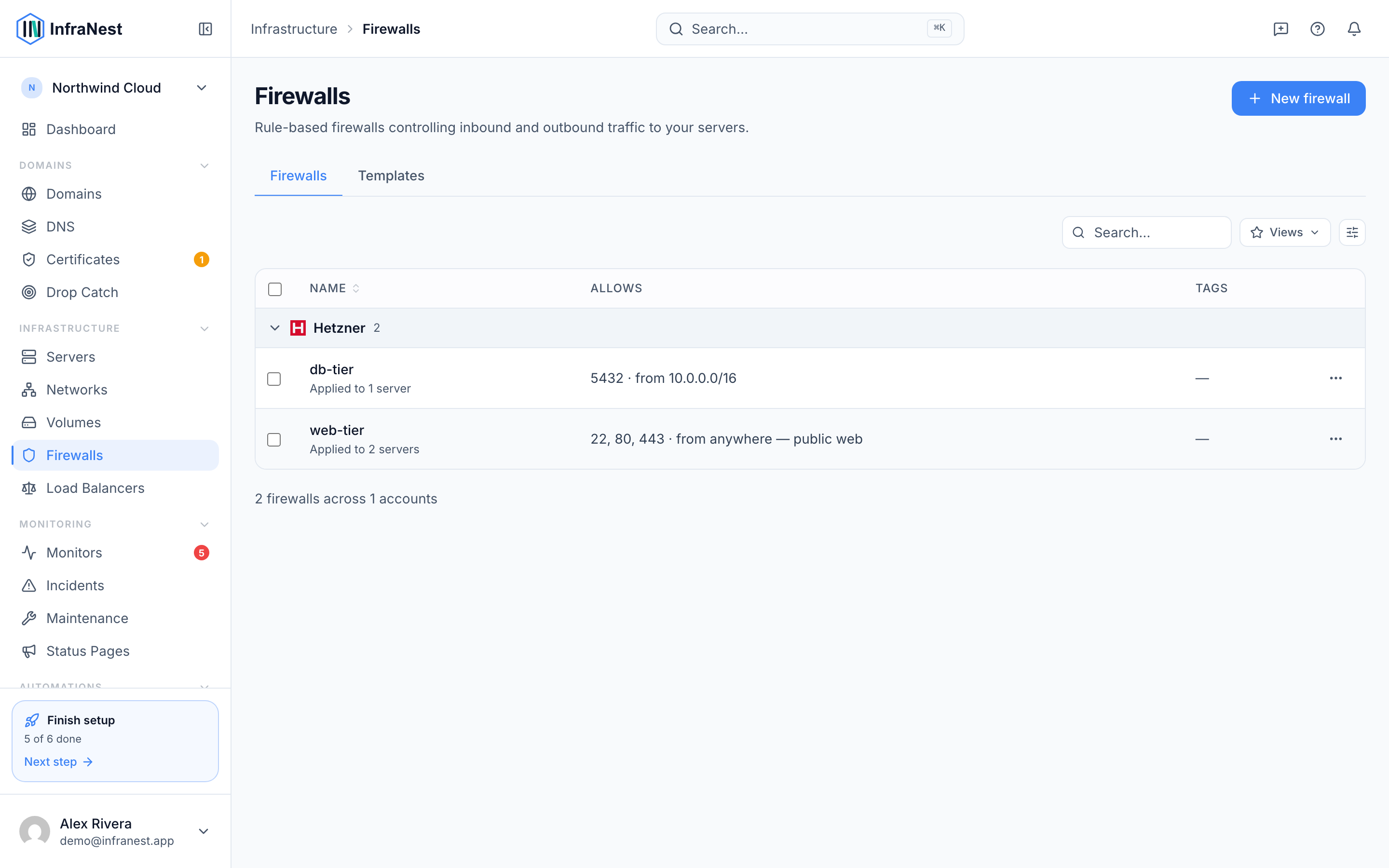
Task: Click the Incidents warning triangle icon
Action: pos(29,585)
